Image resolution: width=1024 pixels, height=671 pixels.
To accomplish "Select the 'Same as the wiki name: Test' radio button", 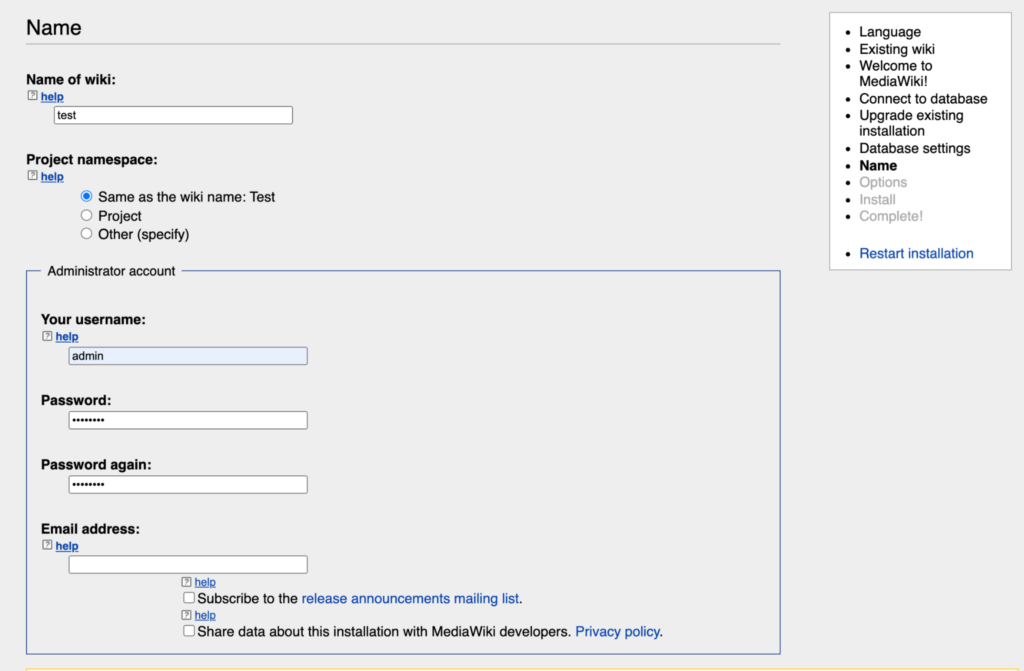I will coord(86,196).
